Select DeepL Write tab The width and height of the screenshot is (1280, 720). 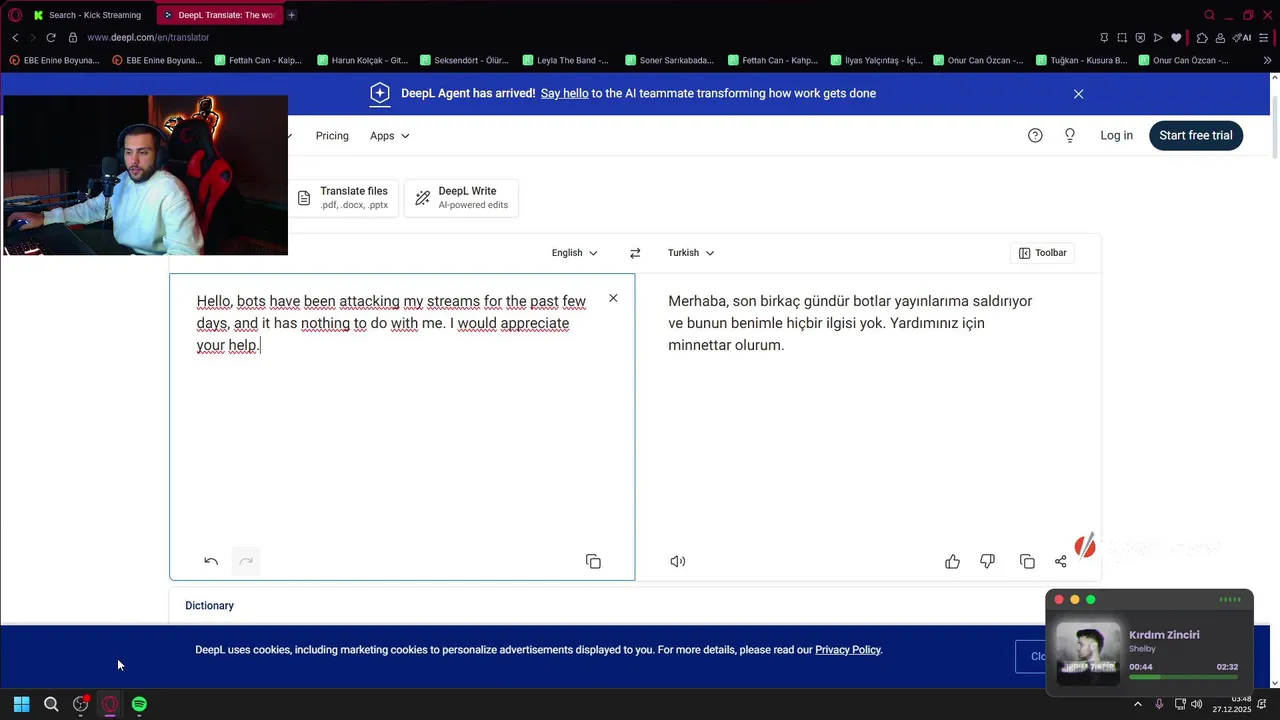[461, 197]
